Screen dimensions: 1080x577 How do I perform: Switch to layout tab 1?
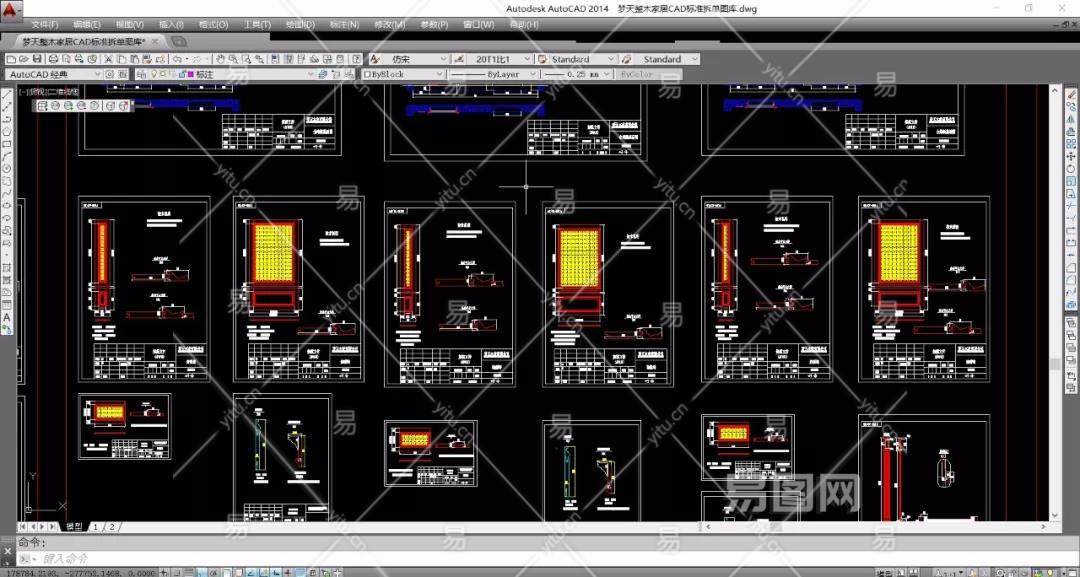tap(95, 527)
